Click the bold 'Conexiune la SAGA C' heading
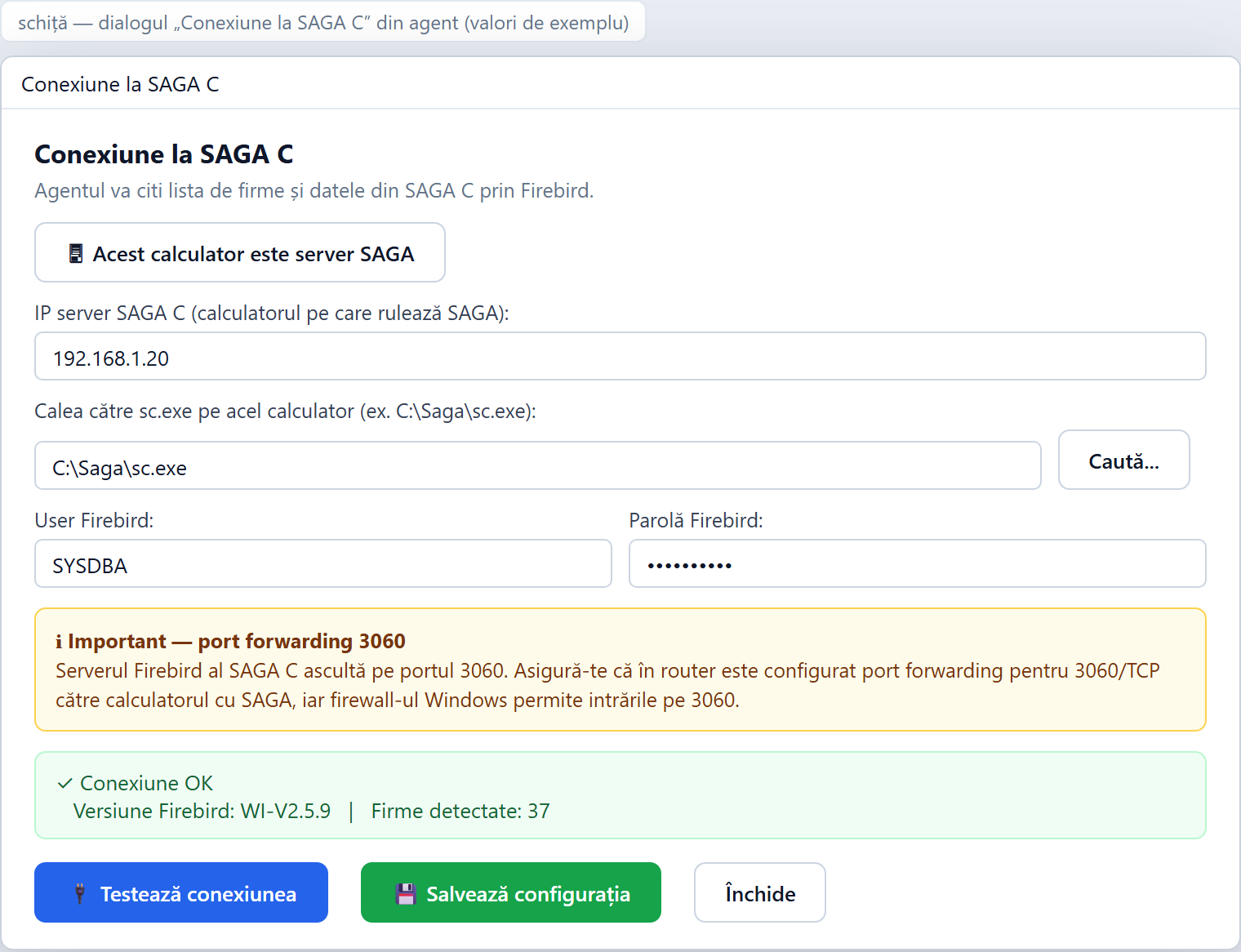The width and height of the screenshot is (1241, 952). tap(164, 153)
